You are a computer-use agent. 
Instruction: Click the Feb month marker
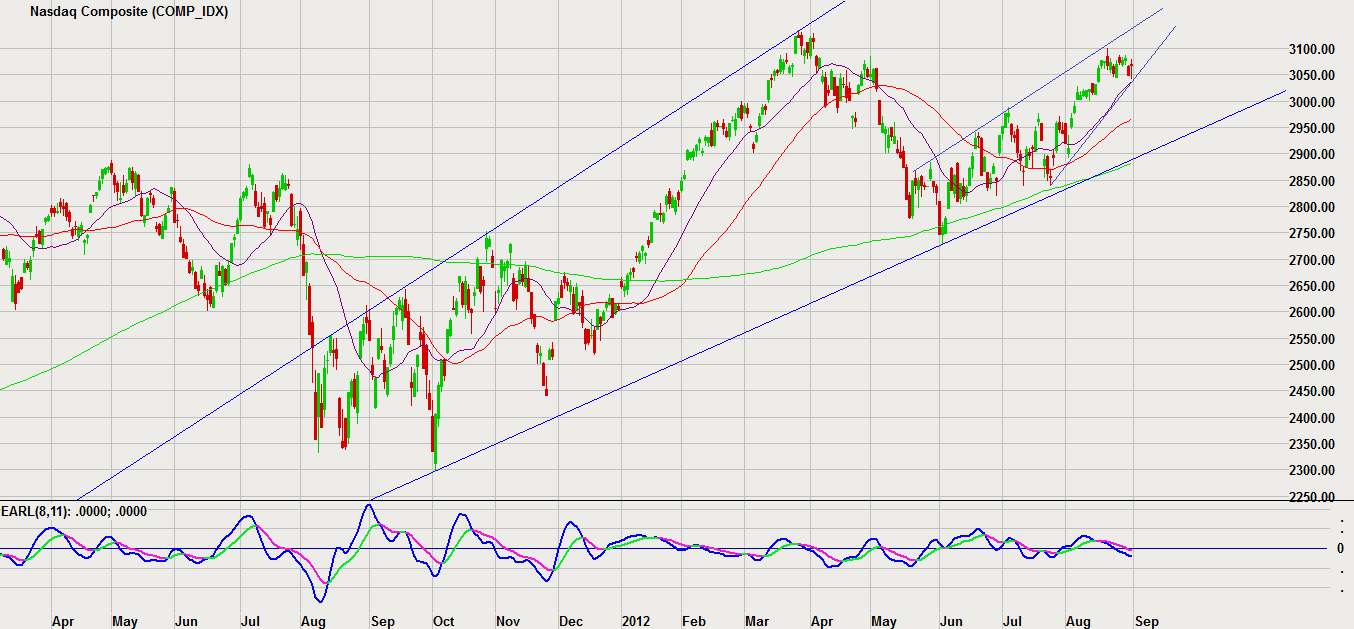(x=692, y=621)
